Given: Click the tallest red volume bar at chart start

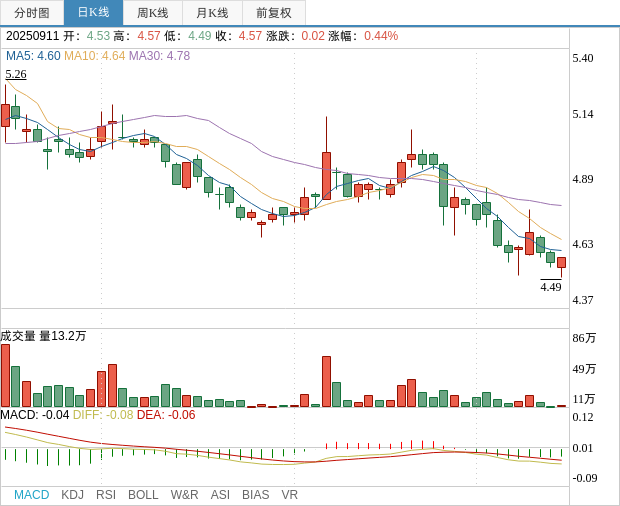Looking at the screenshot, I should 6,376.
